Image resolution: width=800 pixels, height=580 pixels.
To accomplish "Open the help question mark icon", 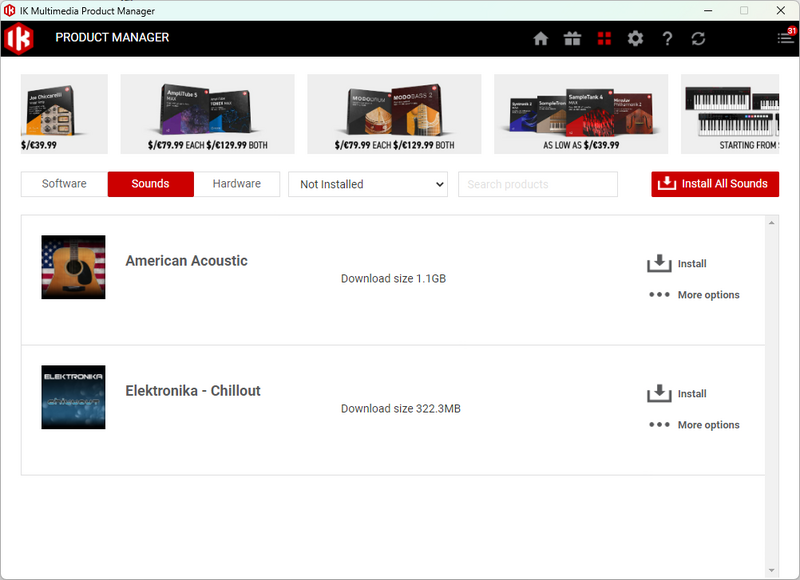I will coord(667,38).
